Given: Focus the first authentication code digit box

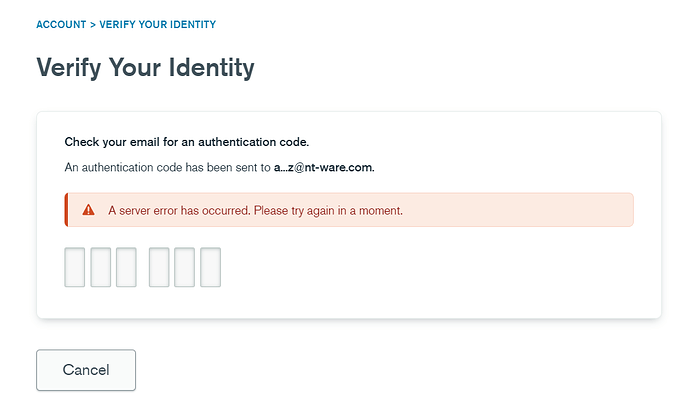Looking at the screenshot, I should [x=75, y=267].
